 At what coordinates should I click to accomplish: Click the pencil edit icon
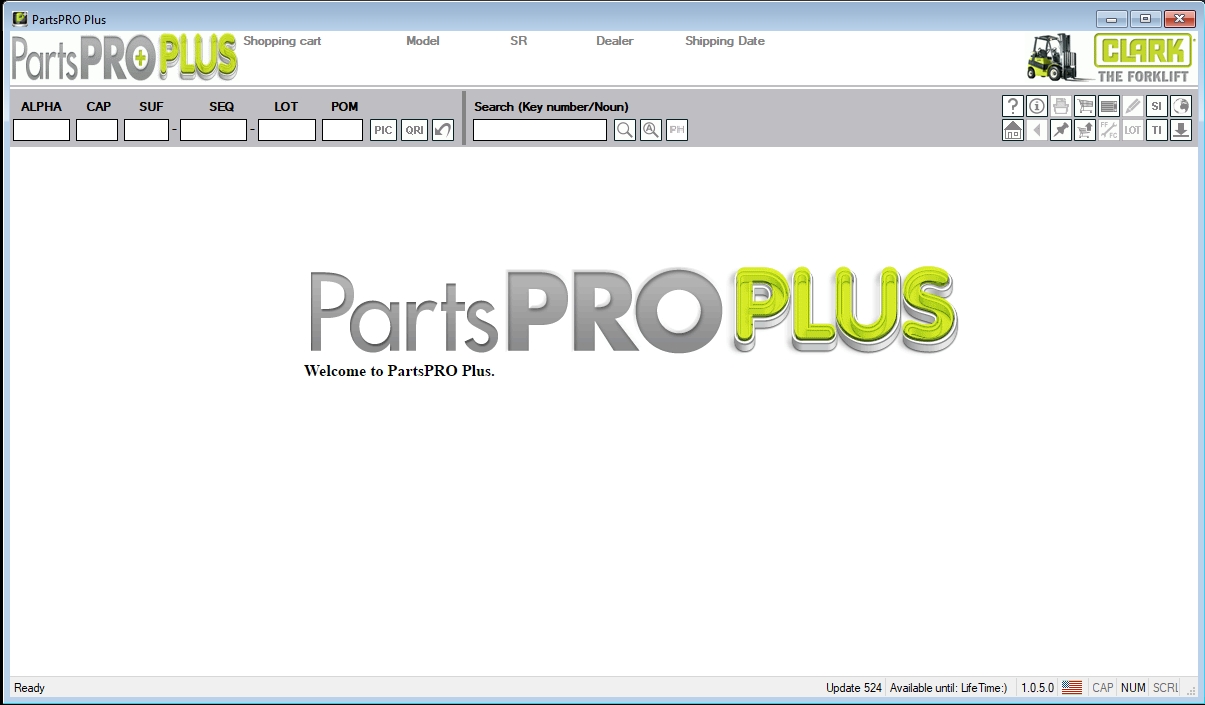(x=1132, y=106)
